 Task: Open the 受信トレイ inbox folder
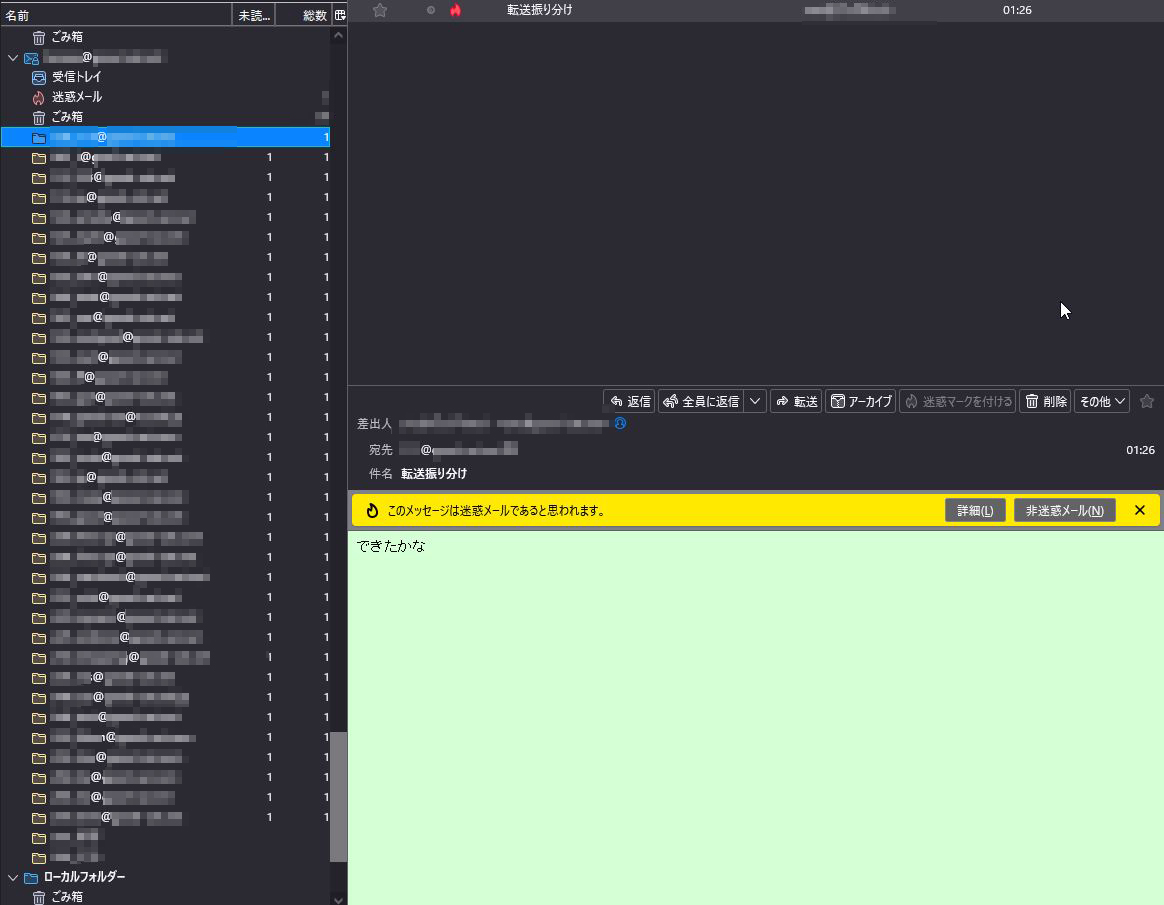pos(76,77)
